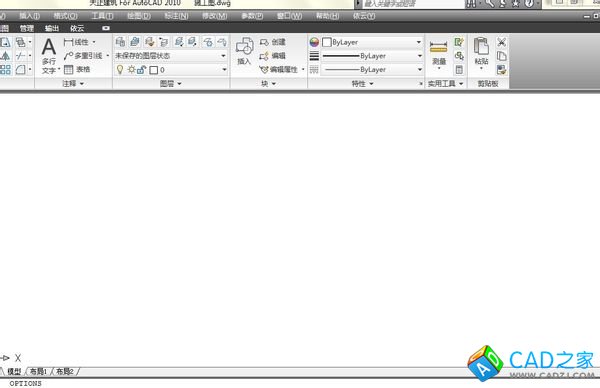
Task: Toggle layer on/off lightbulb icon
Action: (120, 70)
